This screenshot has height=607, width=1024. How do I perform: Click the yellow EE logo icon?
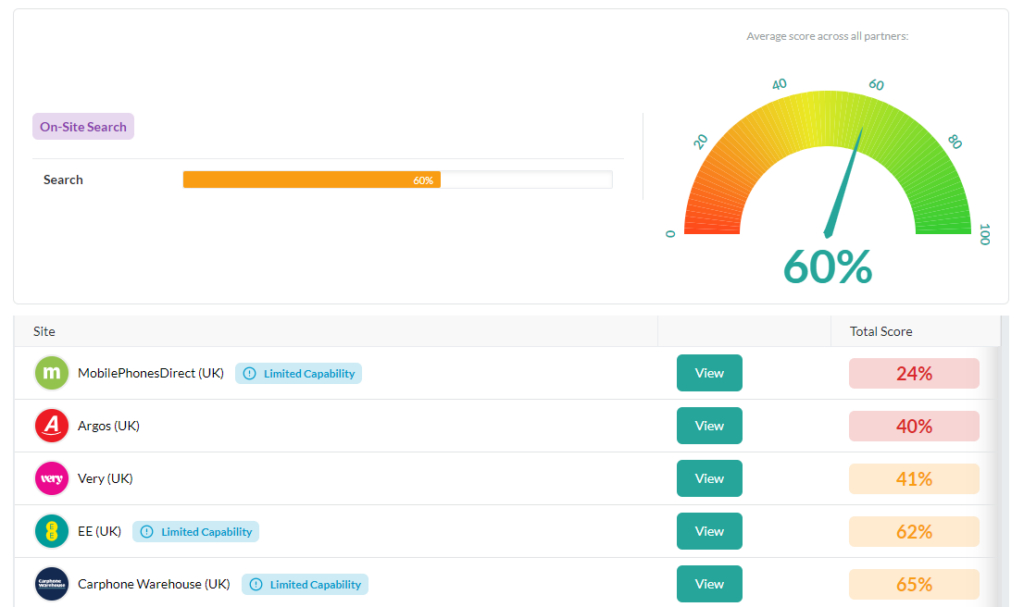51,531
